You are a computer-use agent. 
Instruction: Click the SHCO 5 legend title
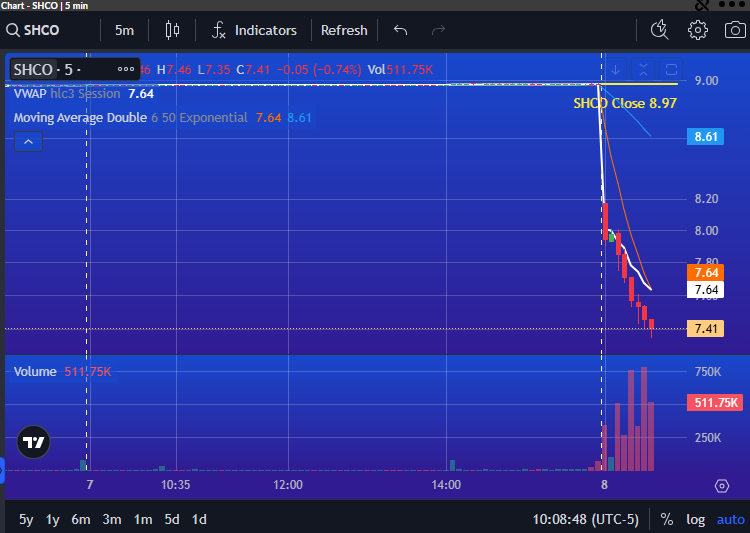pos(47,70)
